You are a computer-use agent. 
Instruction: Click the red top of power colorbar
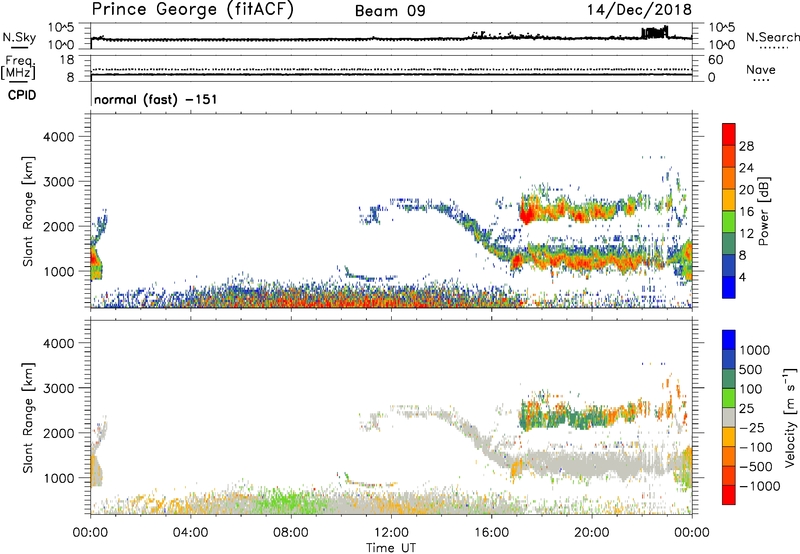coord(729,134)
